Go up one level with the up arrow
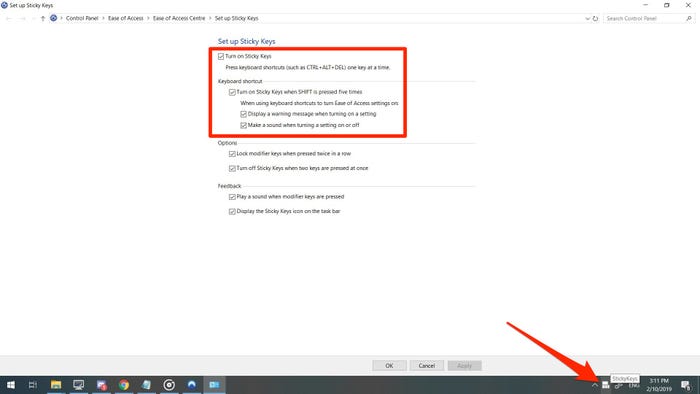Screen dimensions: 700x394 (x=43, y=18)
